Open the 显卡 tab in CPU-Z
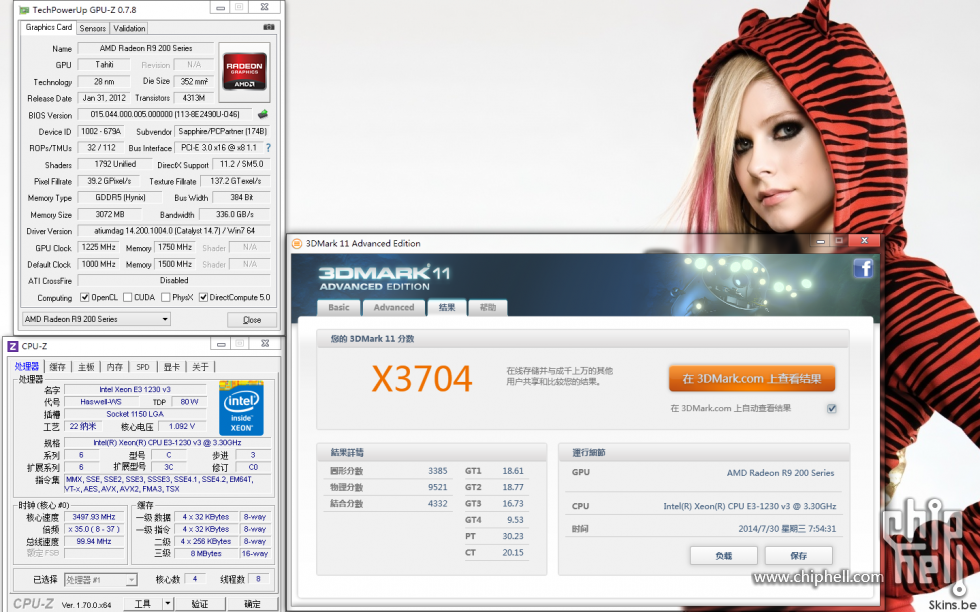 pos(172,367)
